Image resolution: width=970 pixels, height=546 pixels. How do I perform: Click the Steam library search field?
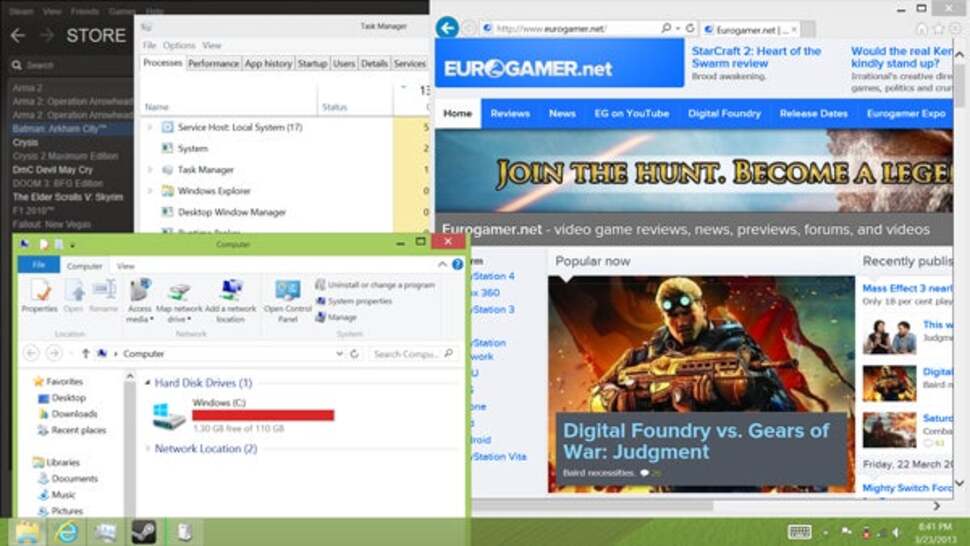coord(69,65)
